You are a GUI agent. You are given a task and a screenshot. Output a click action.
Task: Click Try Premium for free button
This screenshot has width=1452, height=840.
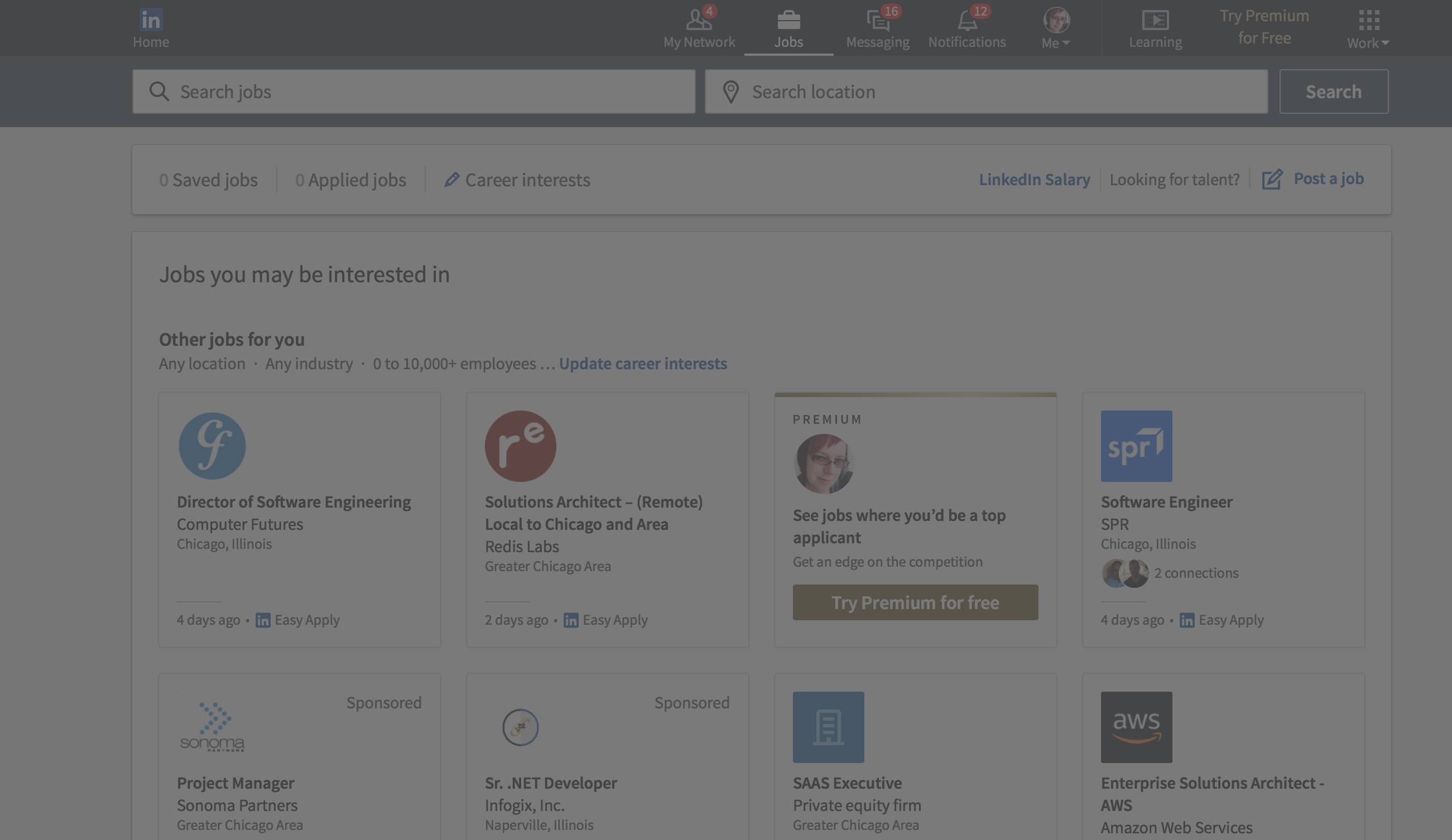[x=915, y=602]
